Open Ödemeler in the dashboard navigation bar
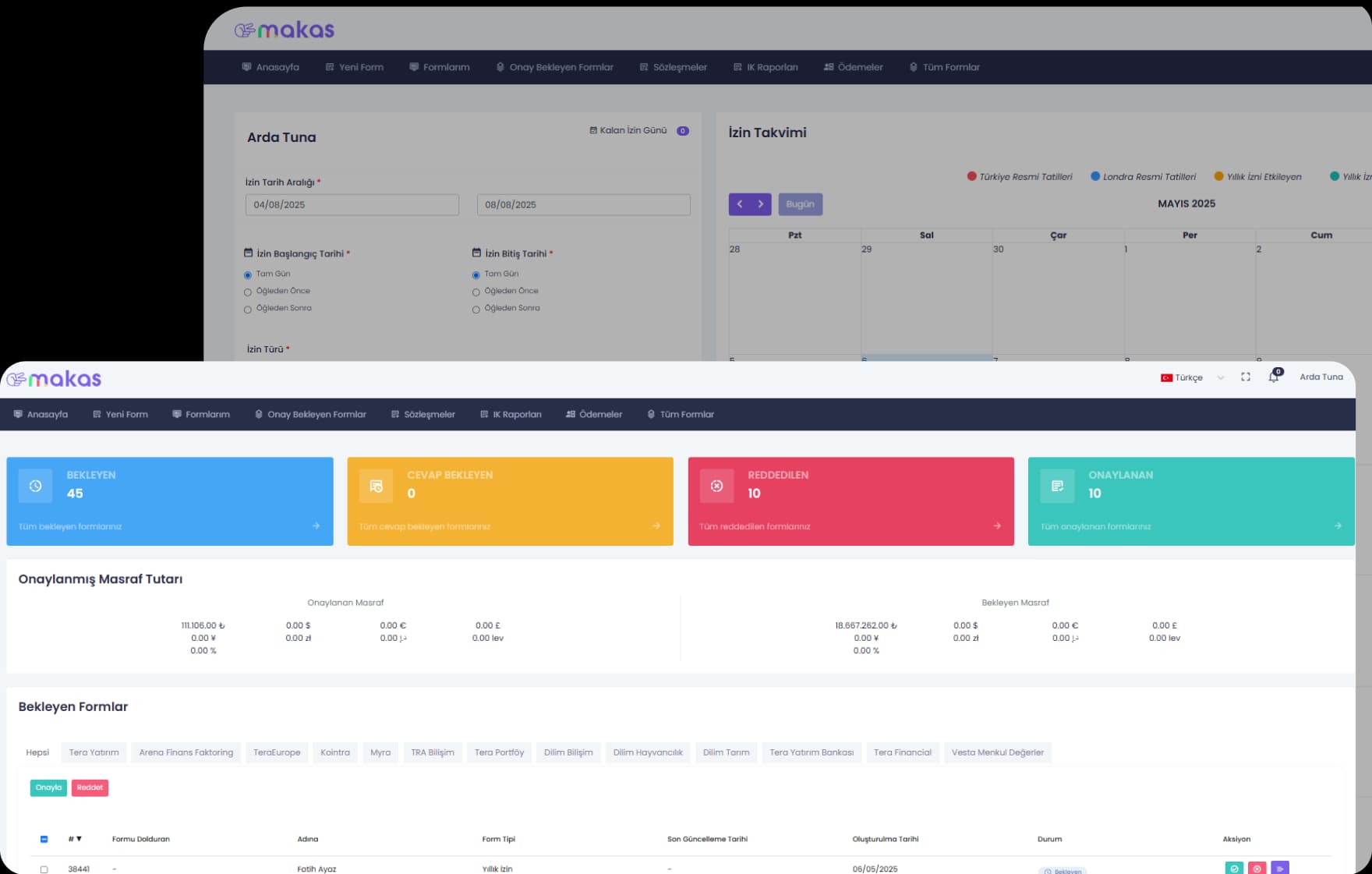Viewport: 1372px width, 874px height. (x=594, y=415)
